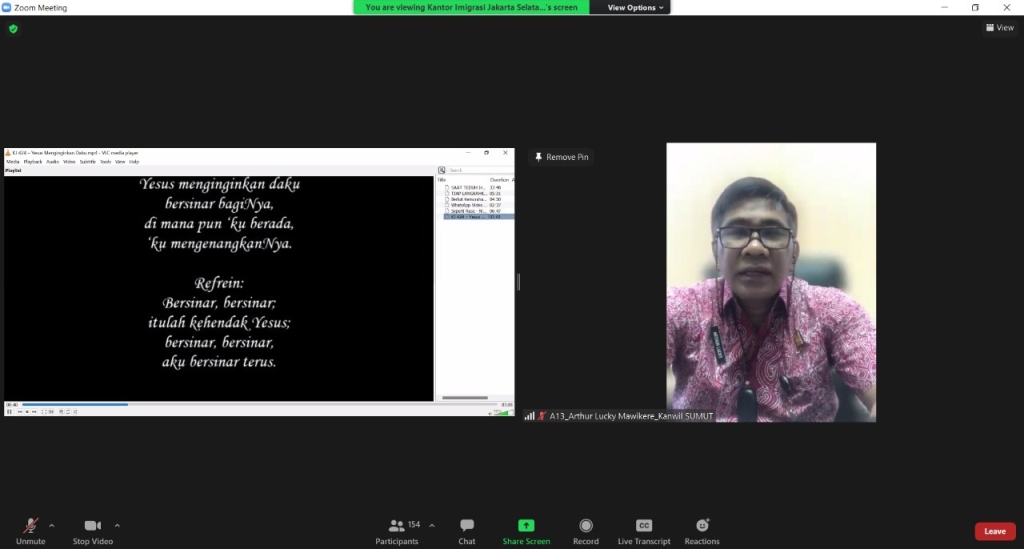Screen dimensions: 1024x549
Task: Toggle VLC loop mode button
Action: click(68, 412)
